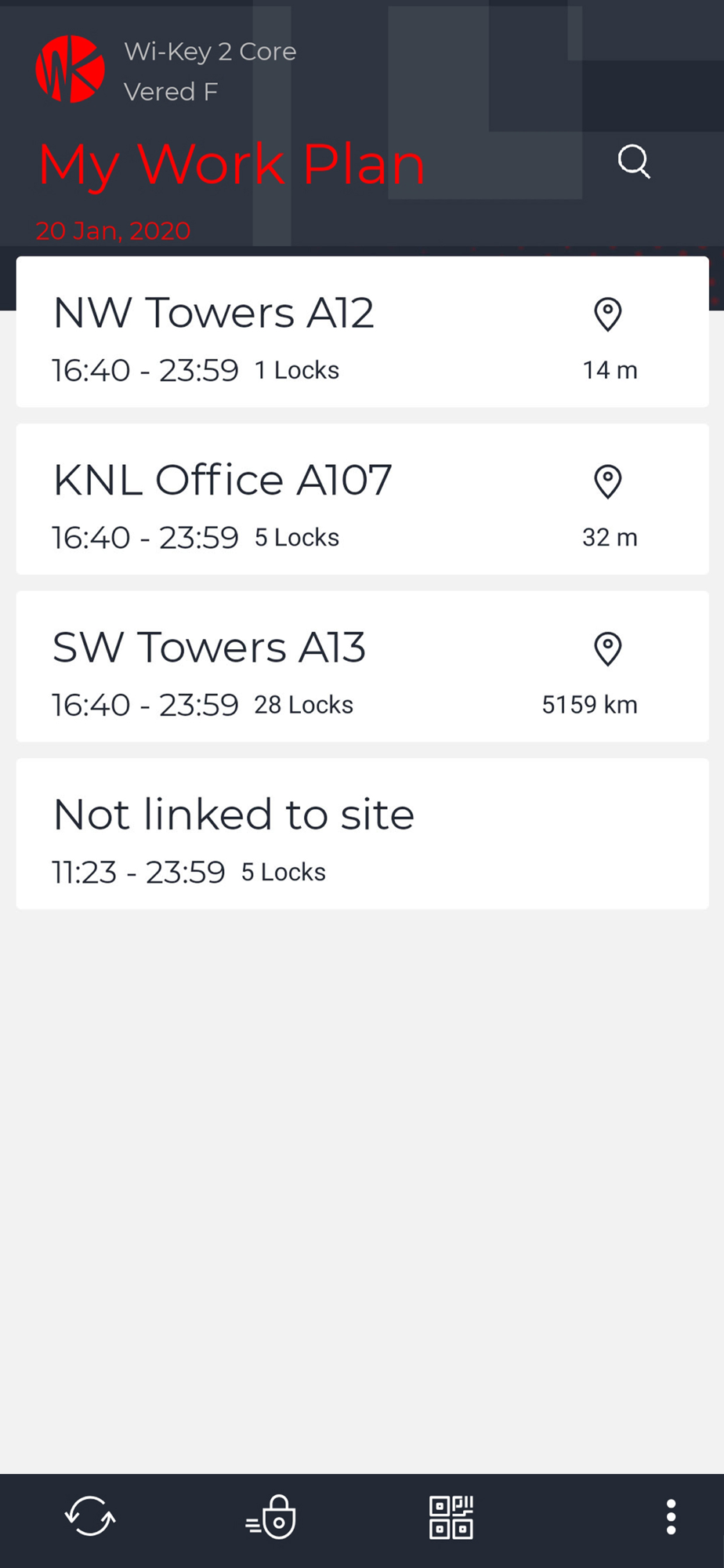Open the Not linked to site entry
Viewport: 724px width, 1568px height.
click(x=362, y=833)
